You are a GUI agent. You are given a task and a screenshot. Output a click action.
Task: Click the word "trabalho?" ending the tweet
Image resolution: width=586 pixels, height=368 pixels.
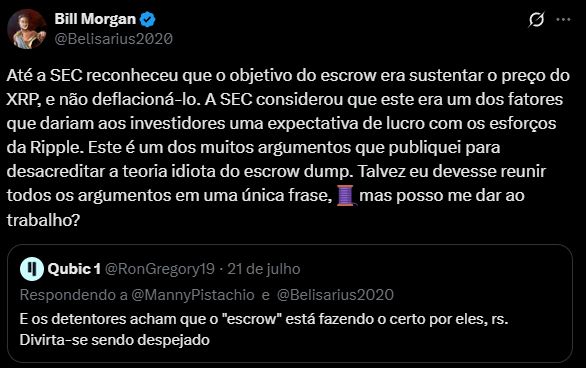[x=43, y=220]
